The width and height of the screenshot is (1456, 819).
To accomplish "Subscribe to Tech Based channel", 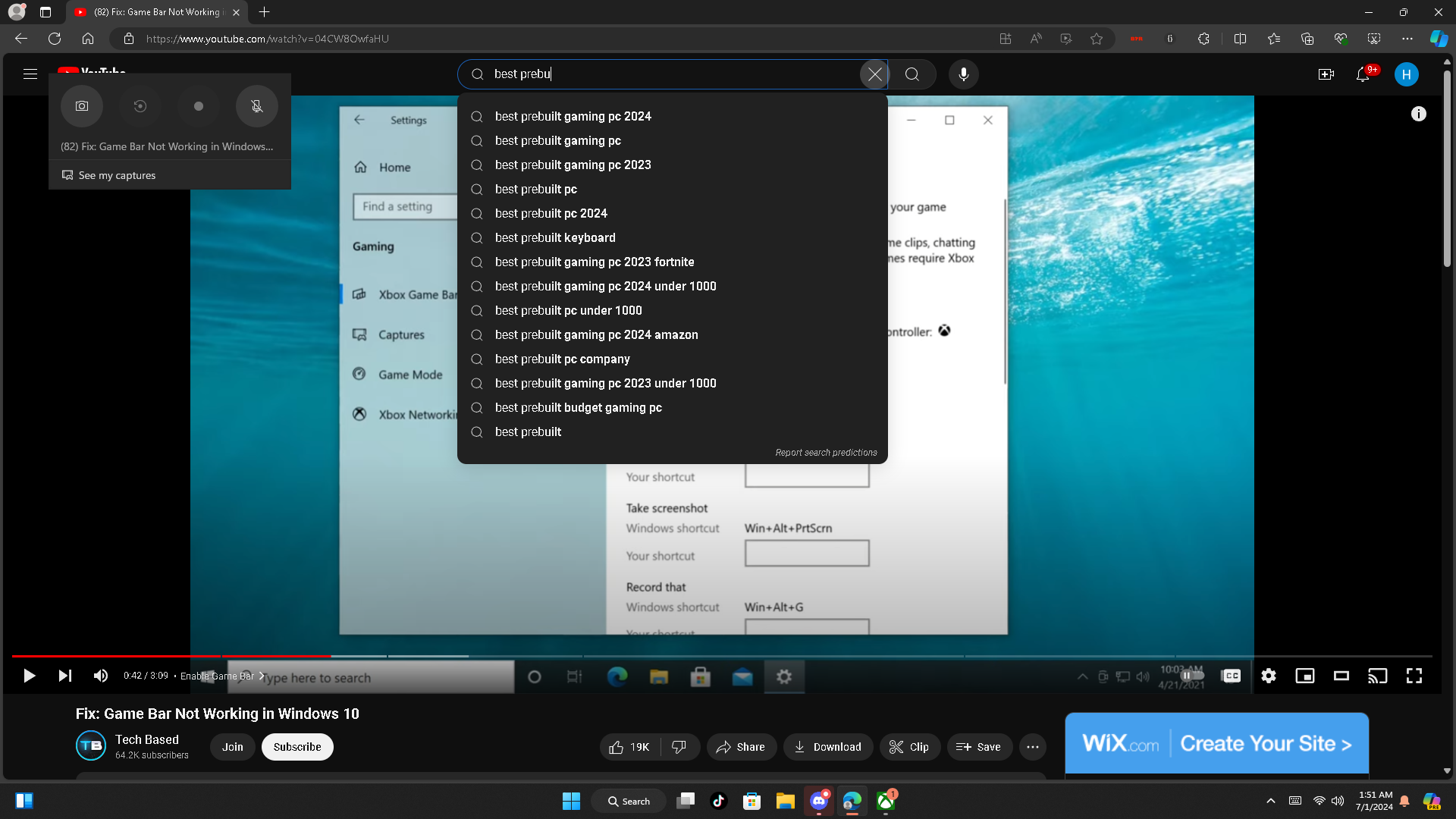I will pos(297,747).
